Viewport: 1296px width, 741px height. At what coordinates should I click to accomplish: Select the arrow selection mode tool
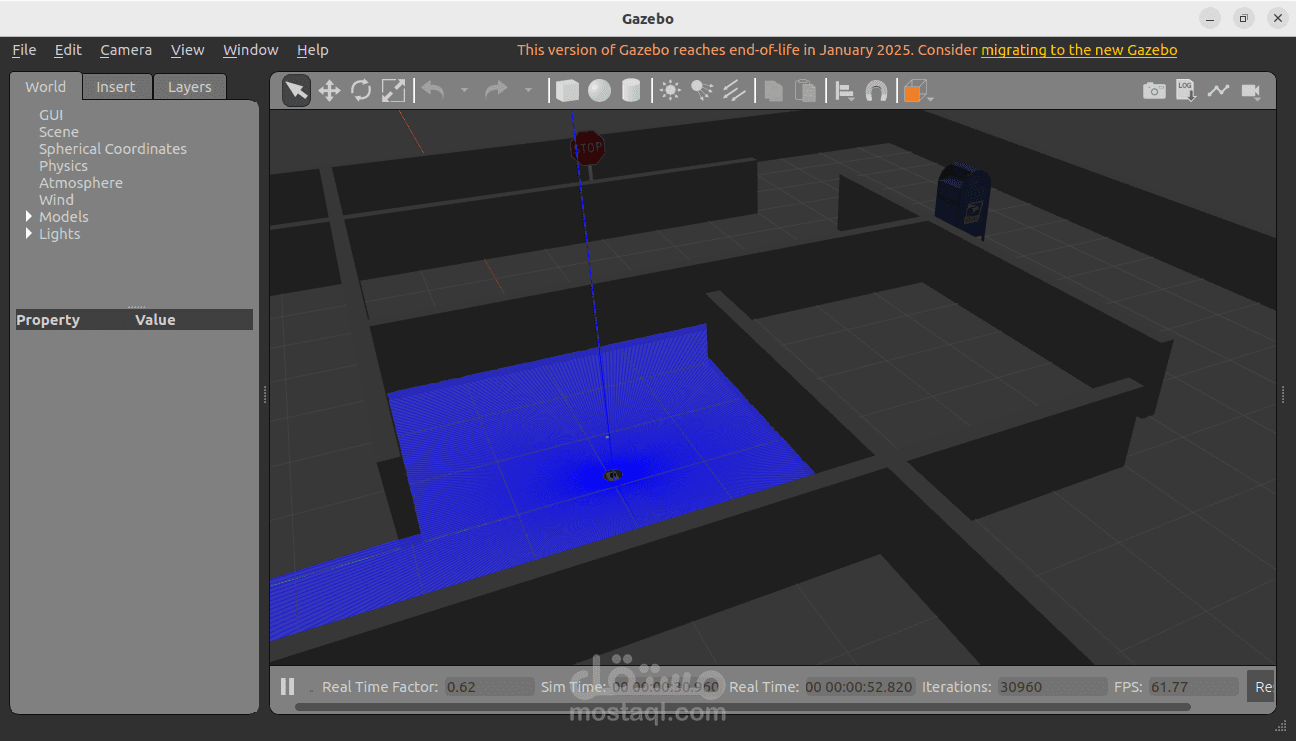[x=296, y=91]
